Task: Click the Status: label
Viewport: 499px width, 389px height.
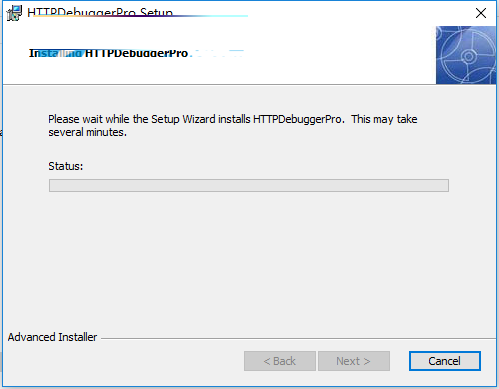Action: (x=66, y=166)
